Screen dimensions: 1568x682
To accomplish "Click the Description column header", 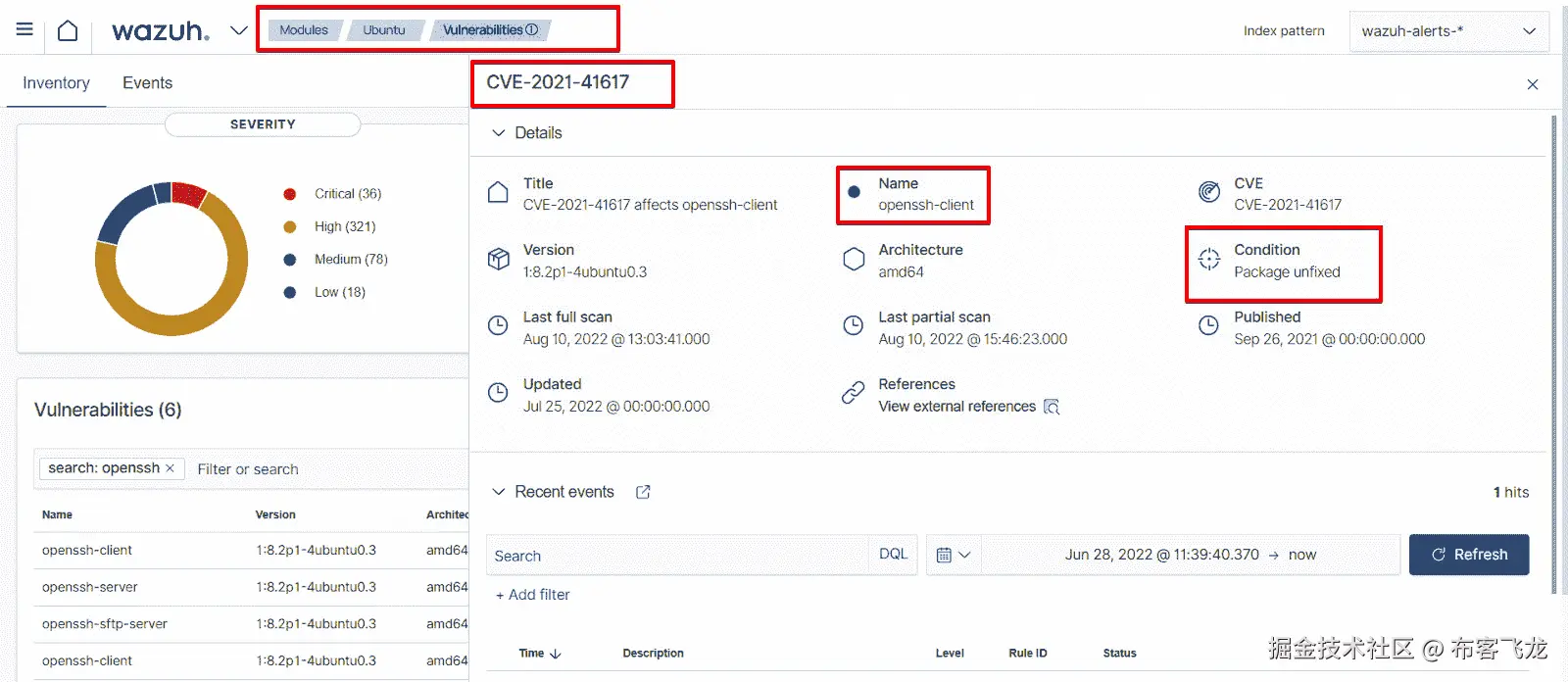I will coord(653,653).
